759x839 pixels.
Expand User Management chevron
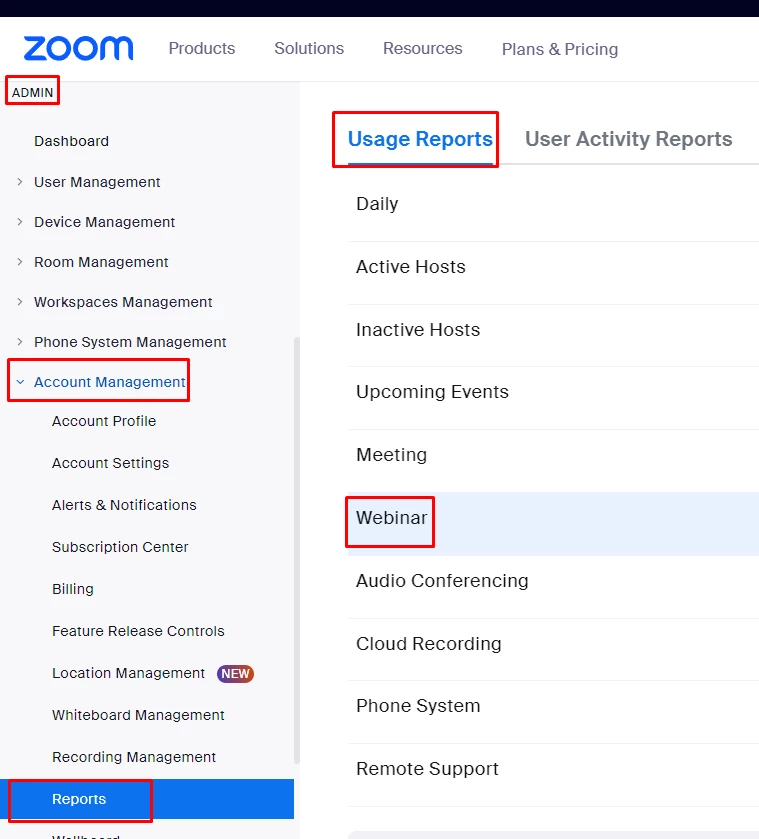click(20, 182)
